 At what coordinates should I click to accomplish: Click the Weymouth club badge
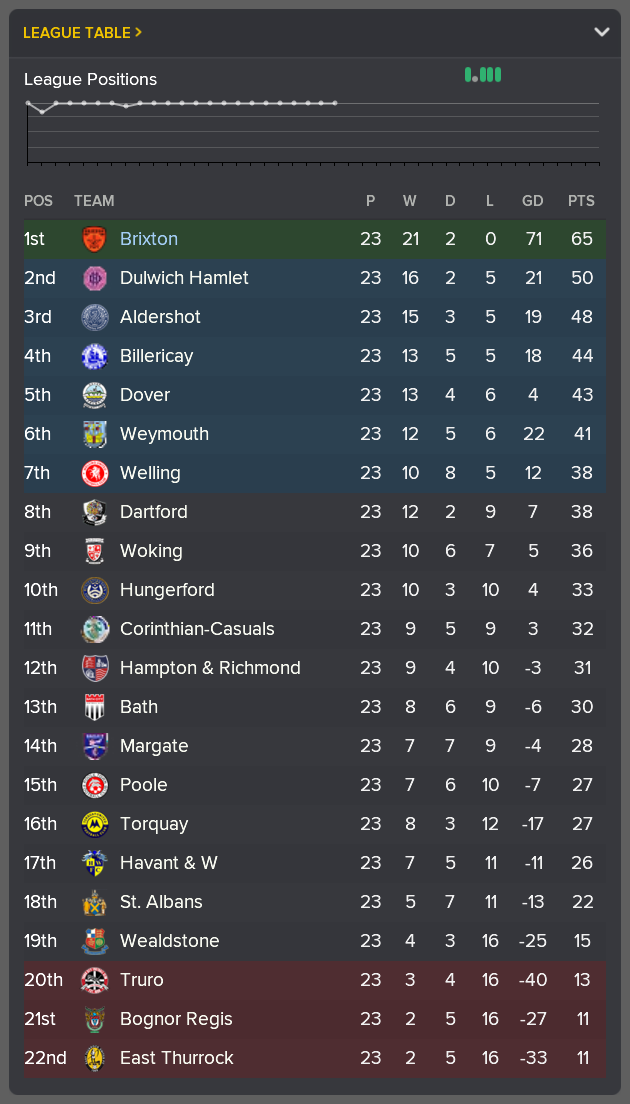97,434
